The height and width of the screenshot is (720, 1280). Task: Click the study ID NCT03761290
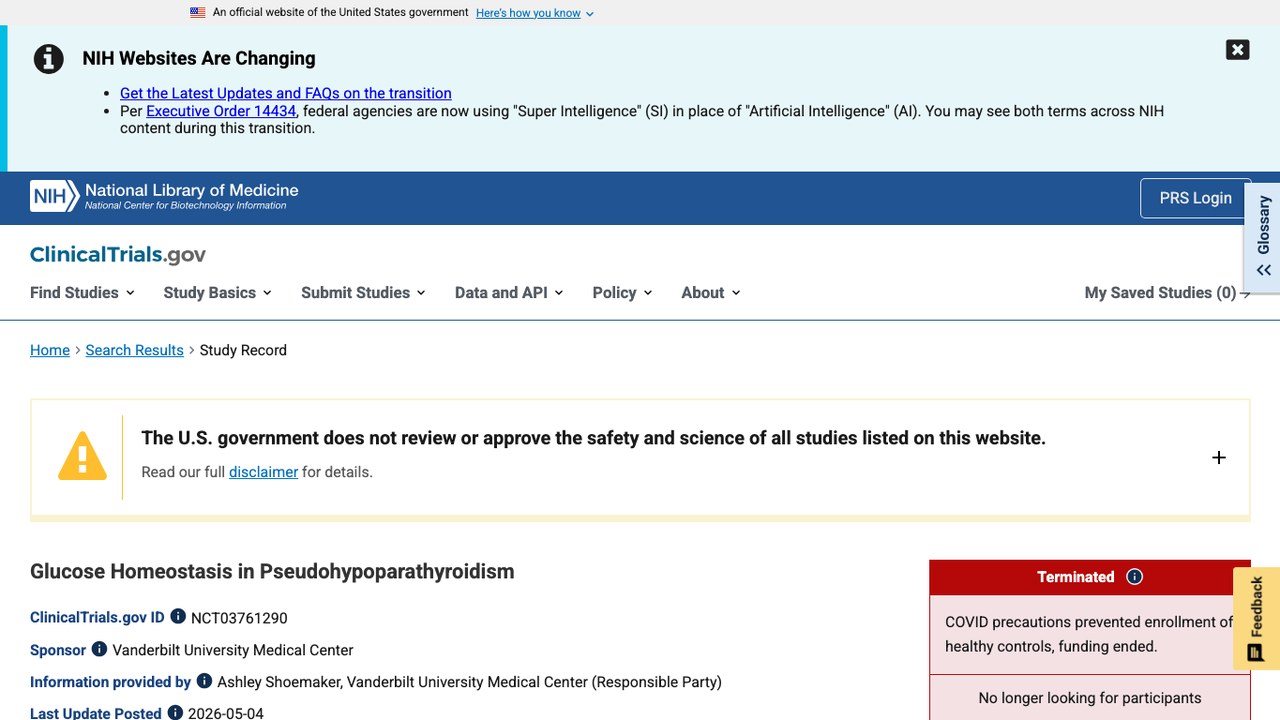[x=239, y=618]
